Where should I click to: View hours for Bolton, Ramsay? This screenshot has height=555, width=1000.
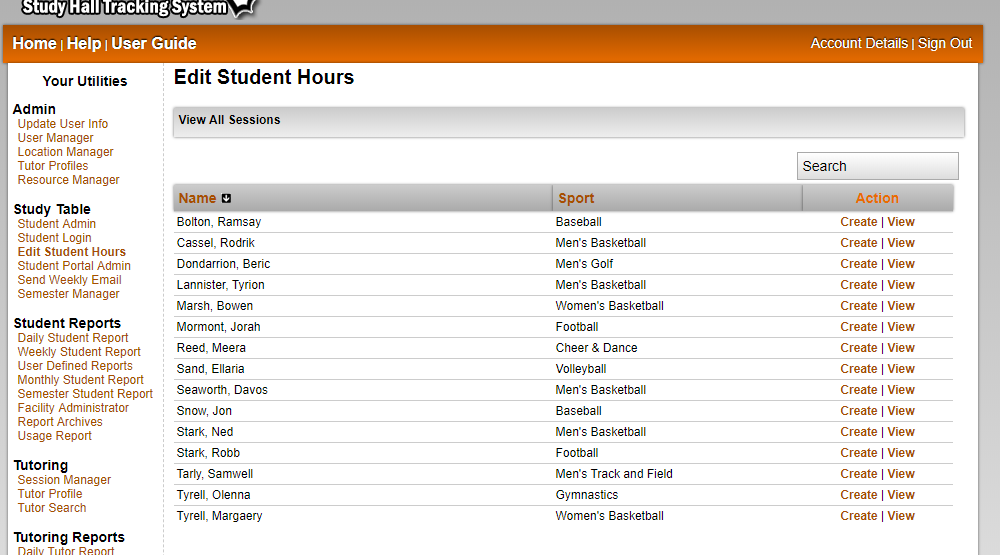pos(901,222)
